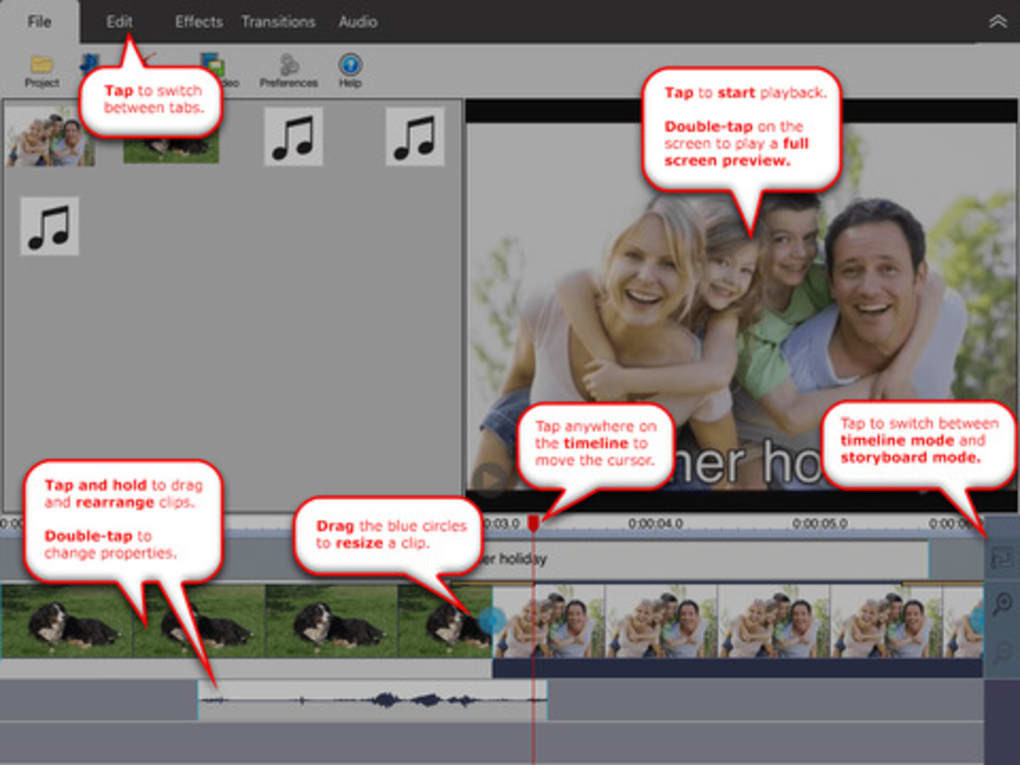
Task: Switch to the Effects tab
Action: (198, 21)
